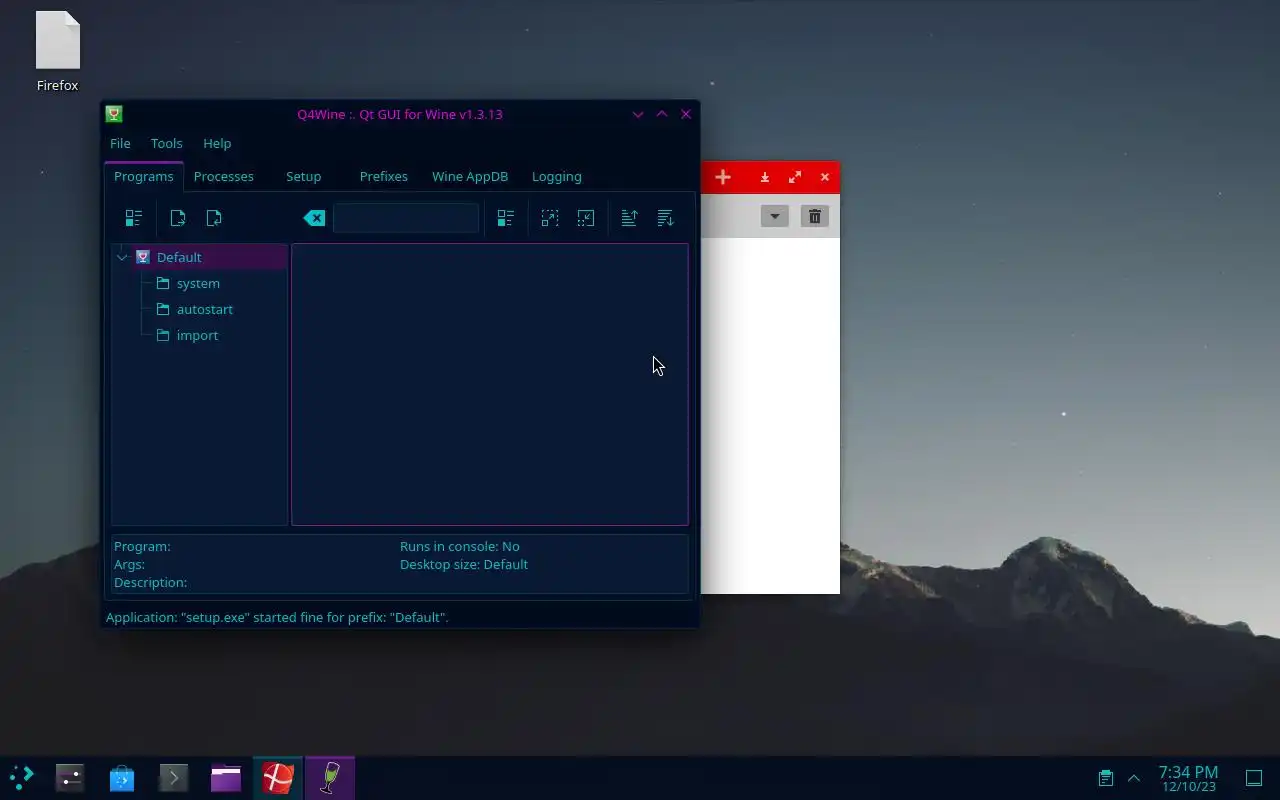Click the show desktop button in taskbar

click(x=1253, y=777)
